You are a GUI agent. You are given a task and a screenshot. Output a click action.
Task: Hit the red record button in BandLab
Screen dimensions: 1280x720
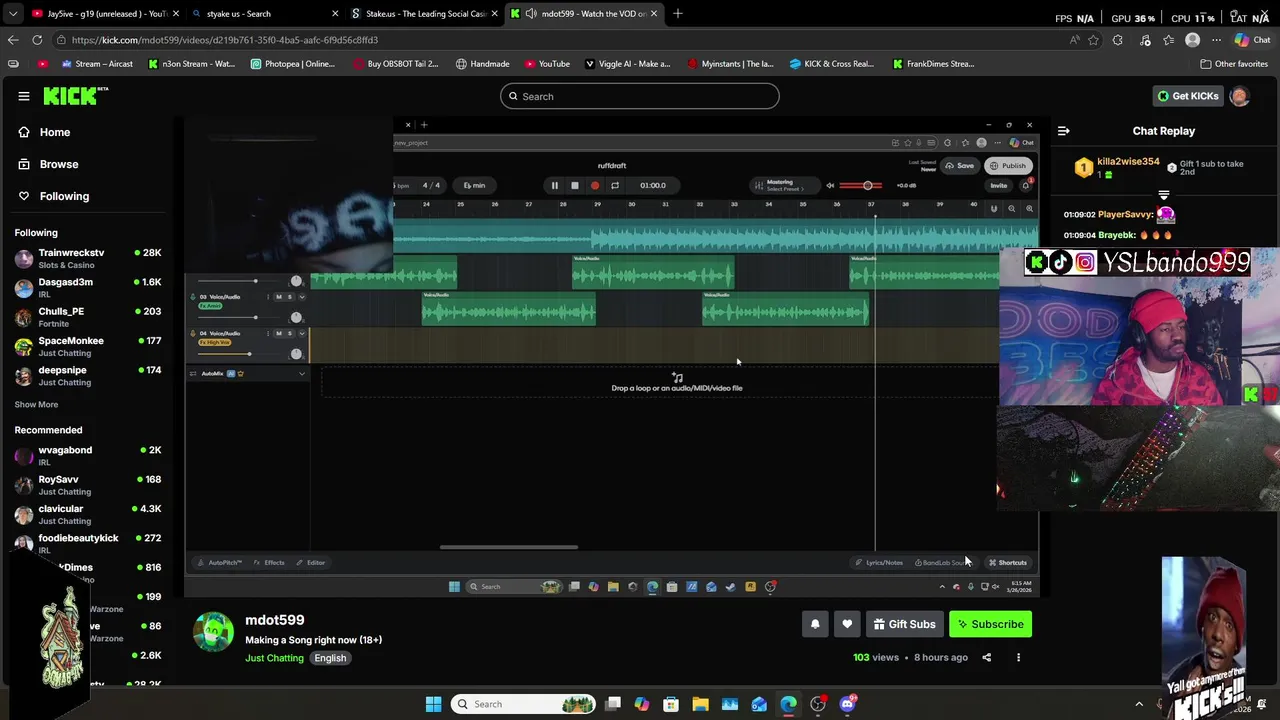(x=594, y=185)
